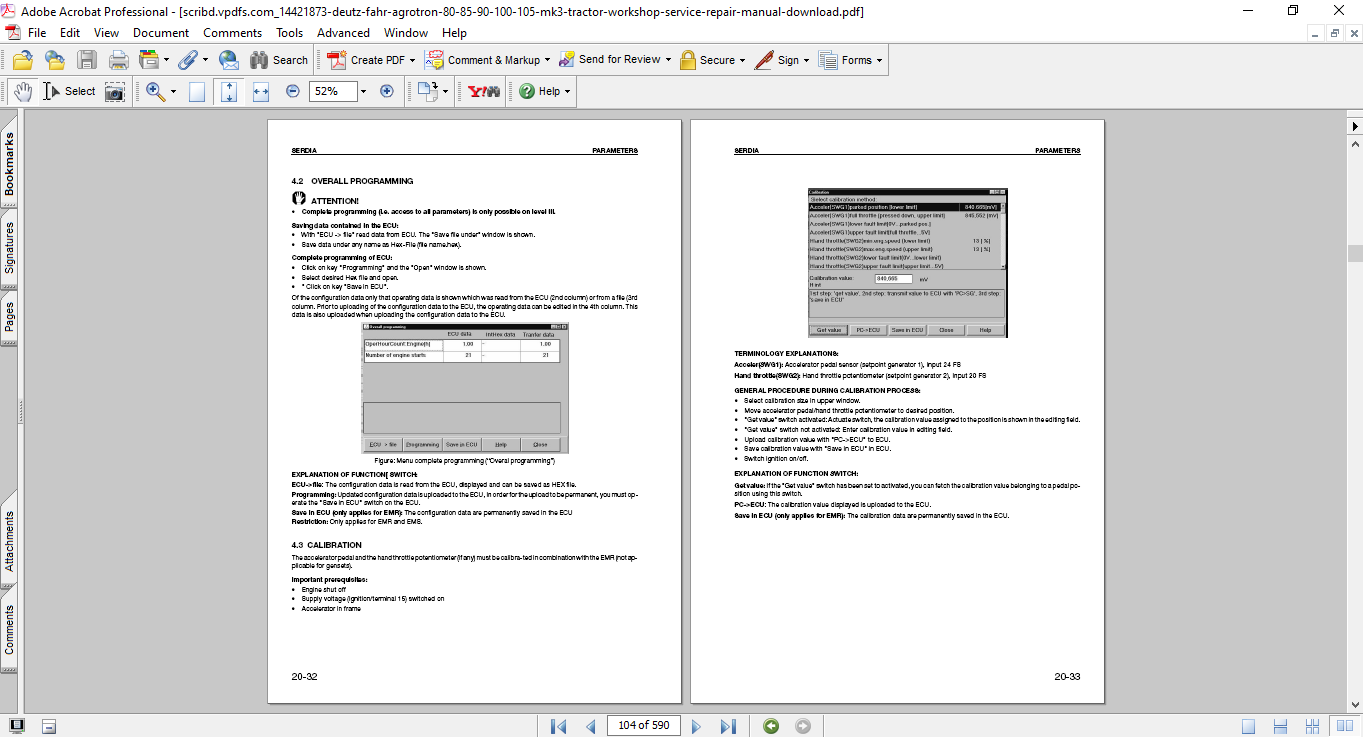The width and height of the screenshot is (1363, 737).
Task: Click the page number field
Action: click(642, 725)
